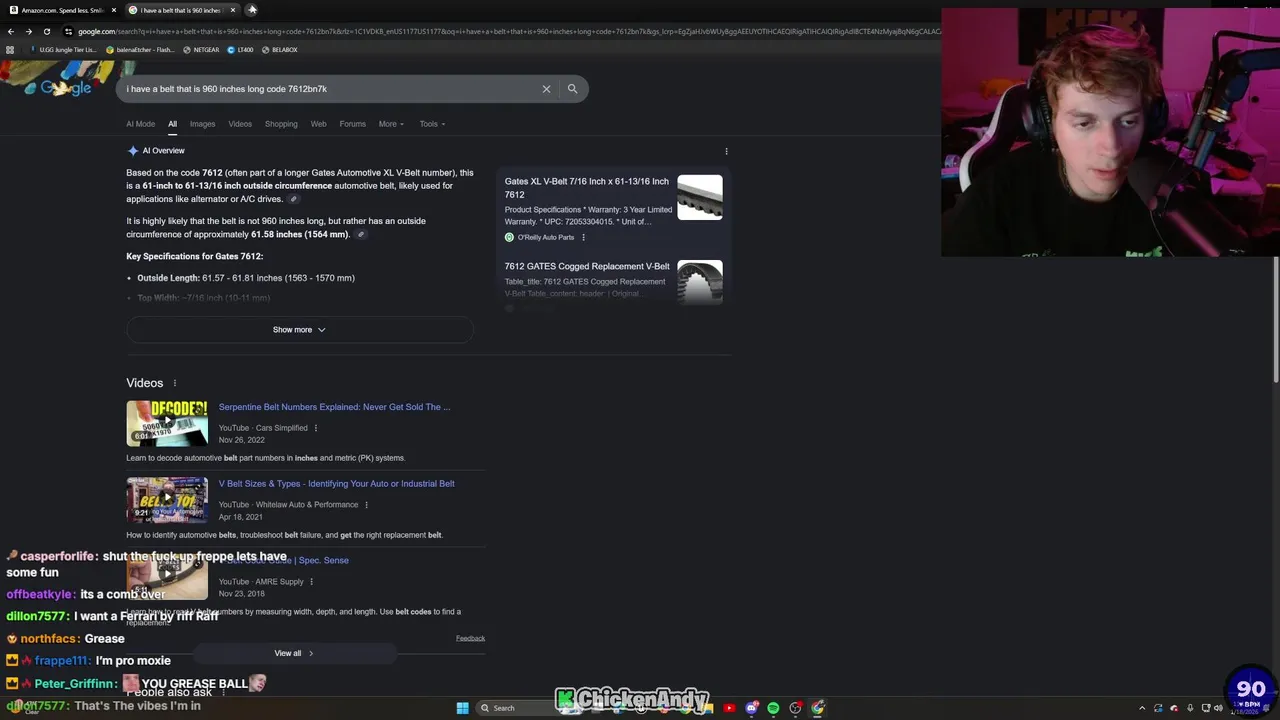Click the AI Overview sparkle icon

[x=132, y=151]
